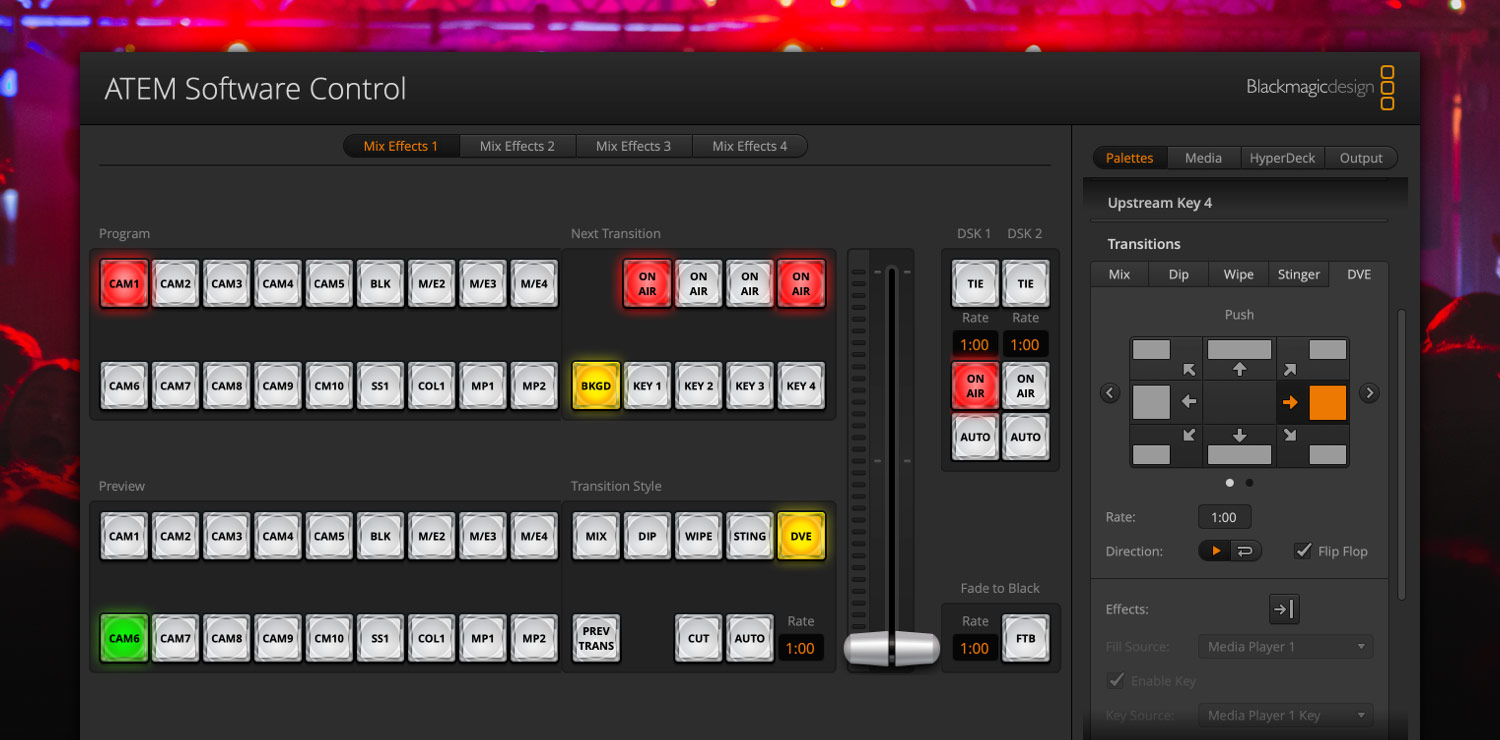Open the HyperDeck tab

1282,158
